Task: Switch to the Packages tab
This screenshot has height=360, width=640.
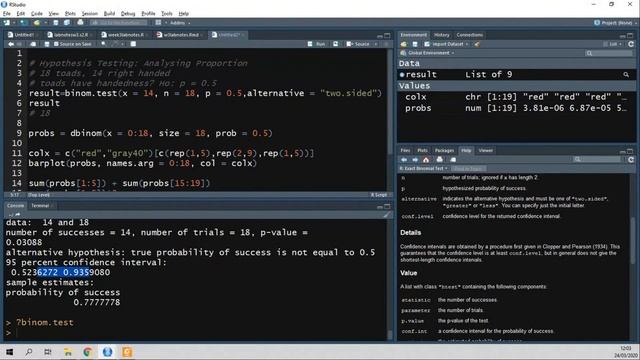Action: click(x=444, y=151)
